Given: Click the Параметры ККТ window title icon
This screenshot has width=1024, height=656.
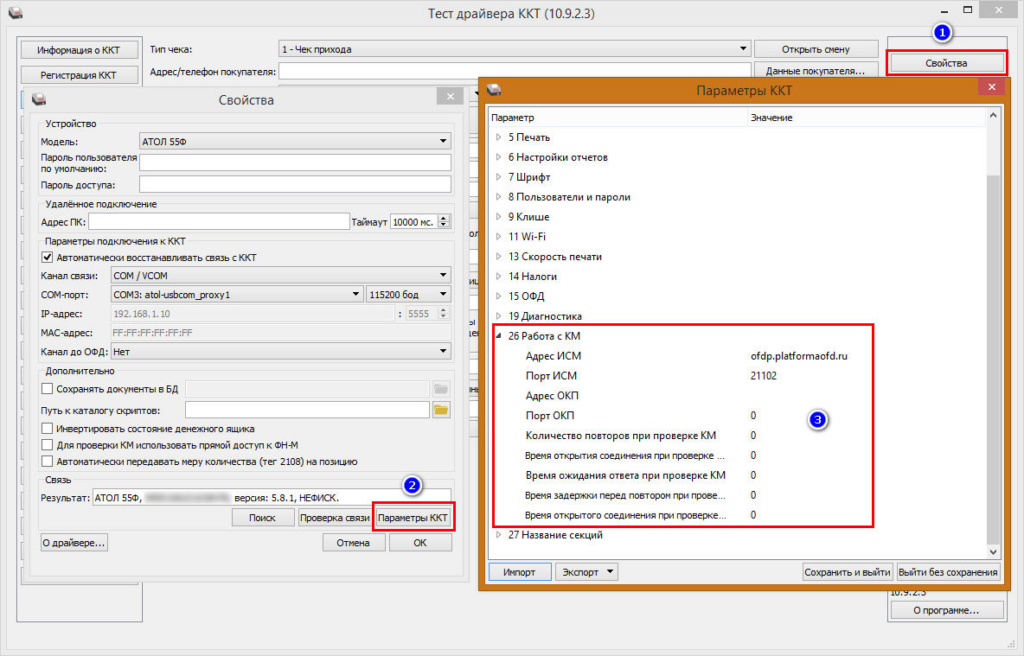Looking at the screenshot, I should point(492,91).
